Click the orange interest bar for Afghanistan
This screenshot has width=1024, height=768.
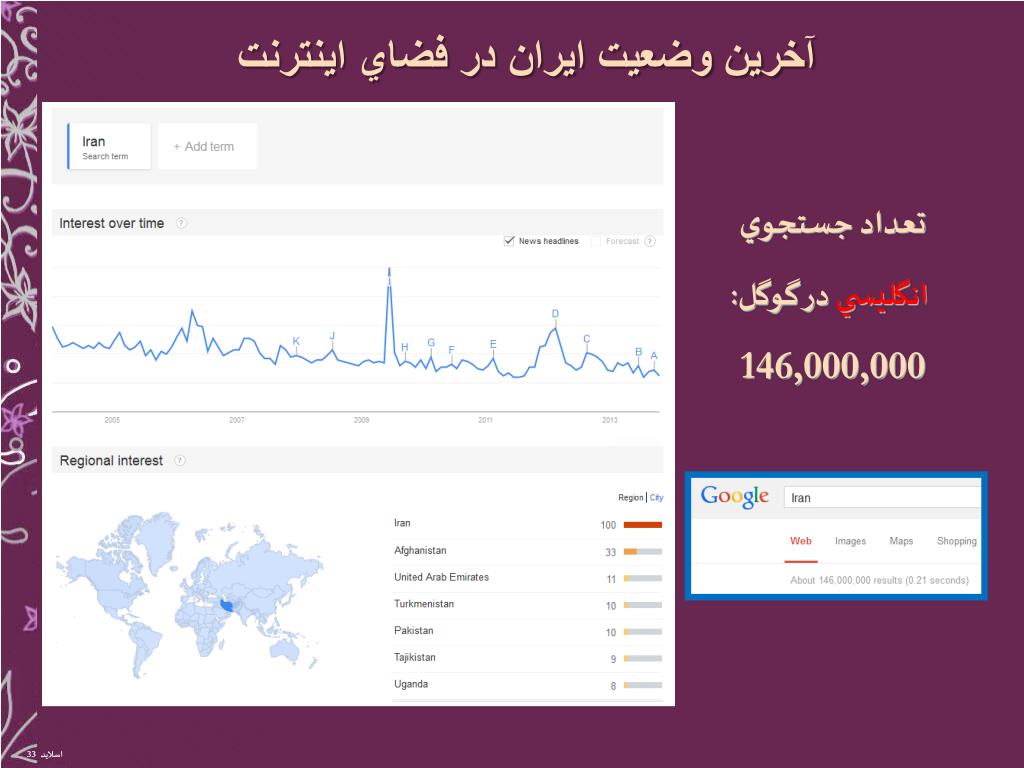point(630,552)
